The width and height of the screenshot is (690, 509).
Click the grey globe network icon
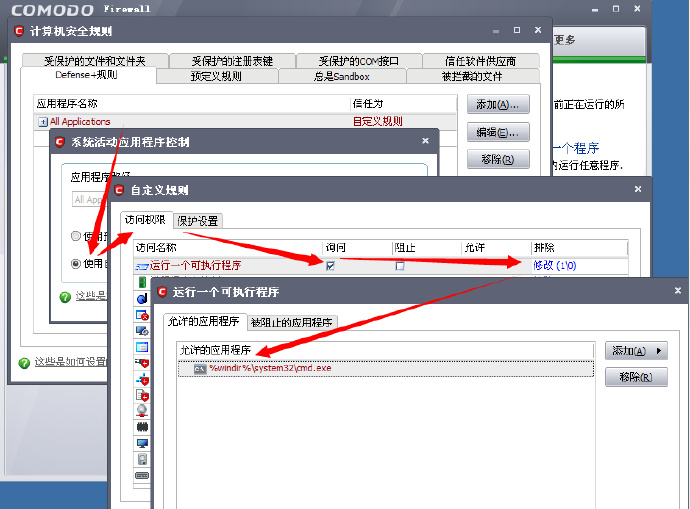pos(142,410)
